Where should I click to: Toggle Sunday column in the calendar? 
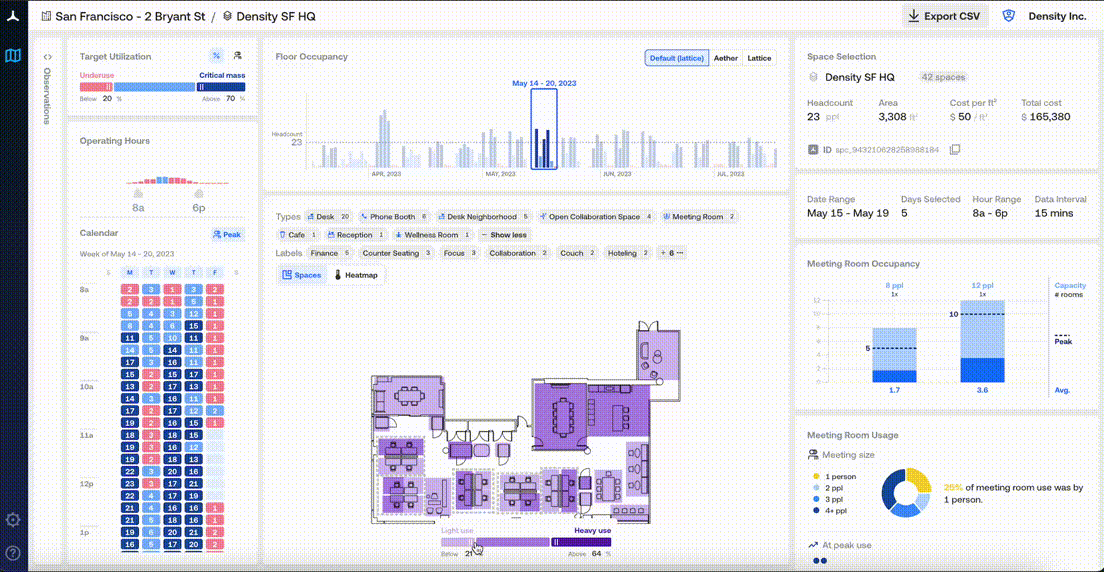tap(108, 273)
